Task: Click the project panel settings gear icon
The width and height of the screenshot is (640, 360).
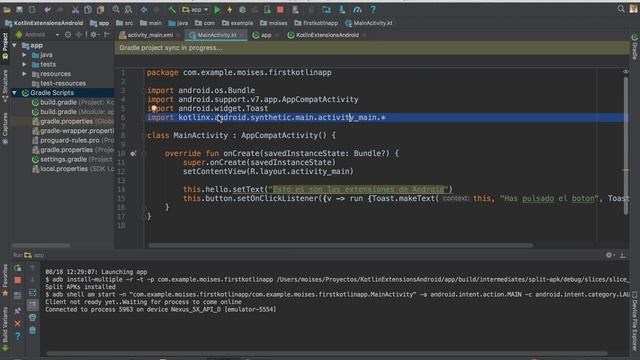Action: pyautogui.click(x=94, y=35)
